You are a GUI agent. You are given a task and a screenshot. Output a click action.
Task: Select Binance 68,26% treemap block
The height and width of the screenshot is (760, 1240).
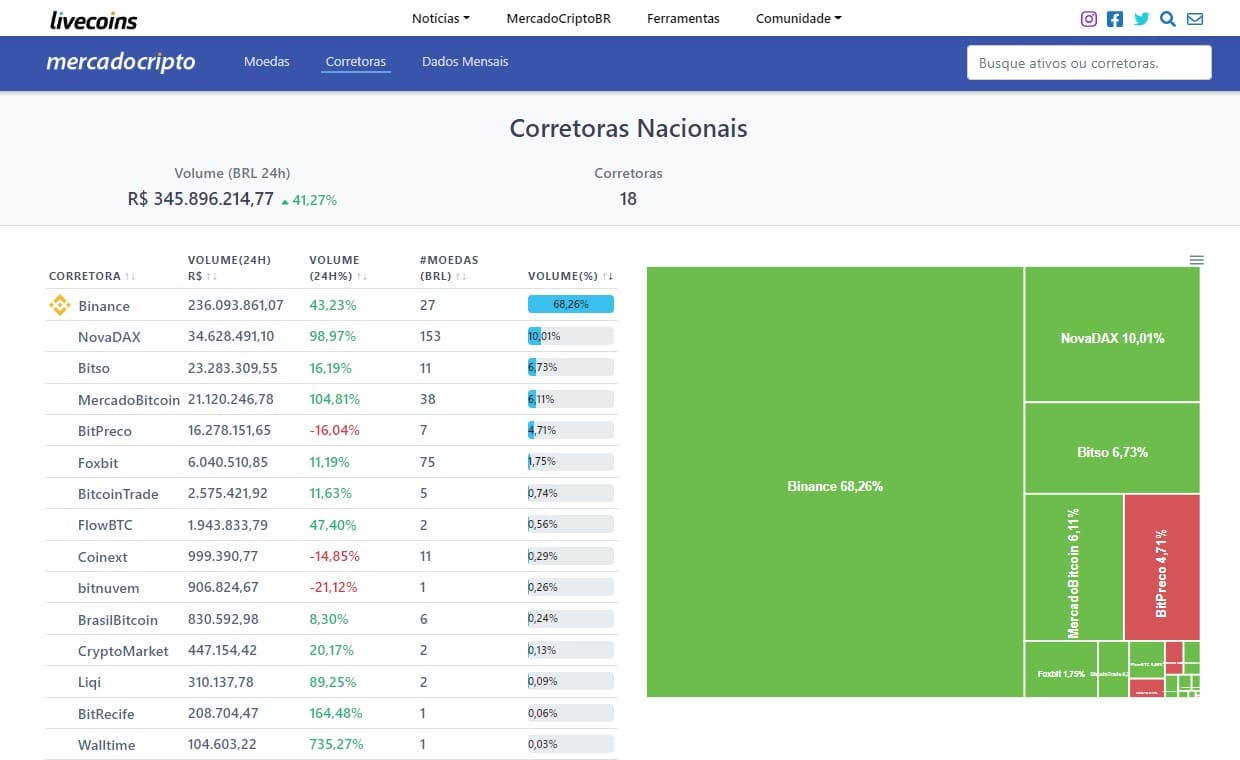pos(835,482)
